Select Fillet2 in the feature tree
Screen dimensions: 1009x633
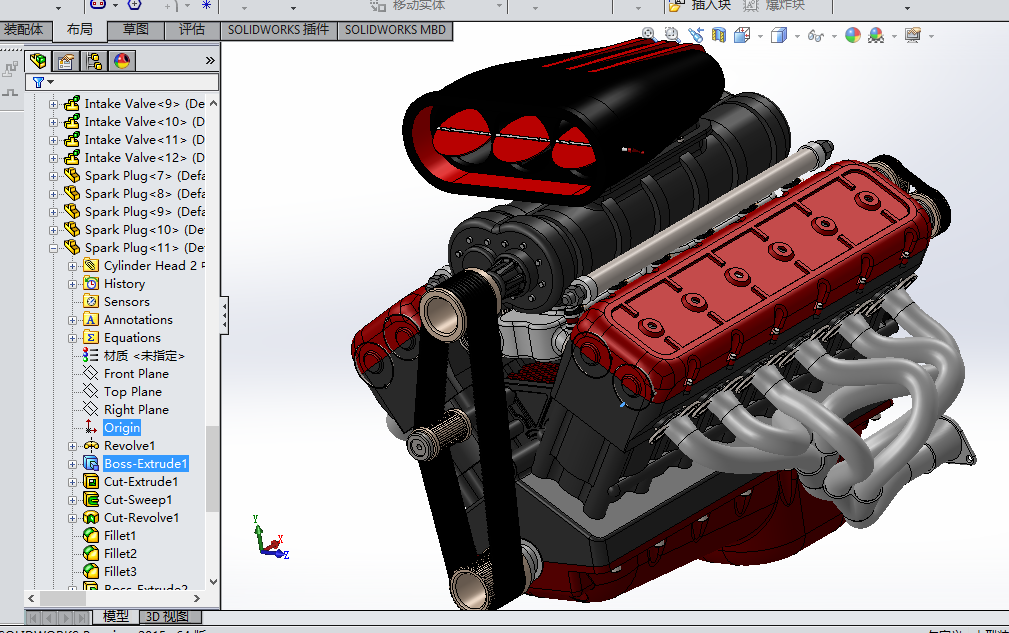pyautogui.click(x=120, y=554)
